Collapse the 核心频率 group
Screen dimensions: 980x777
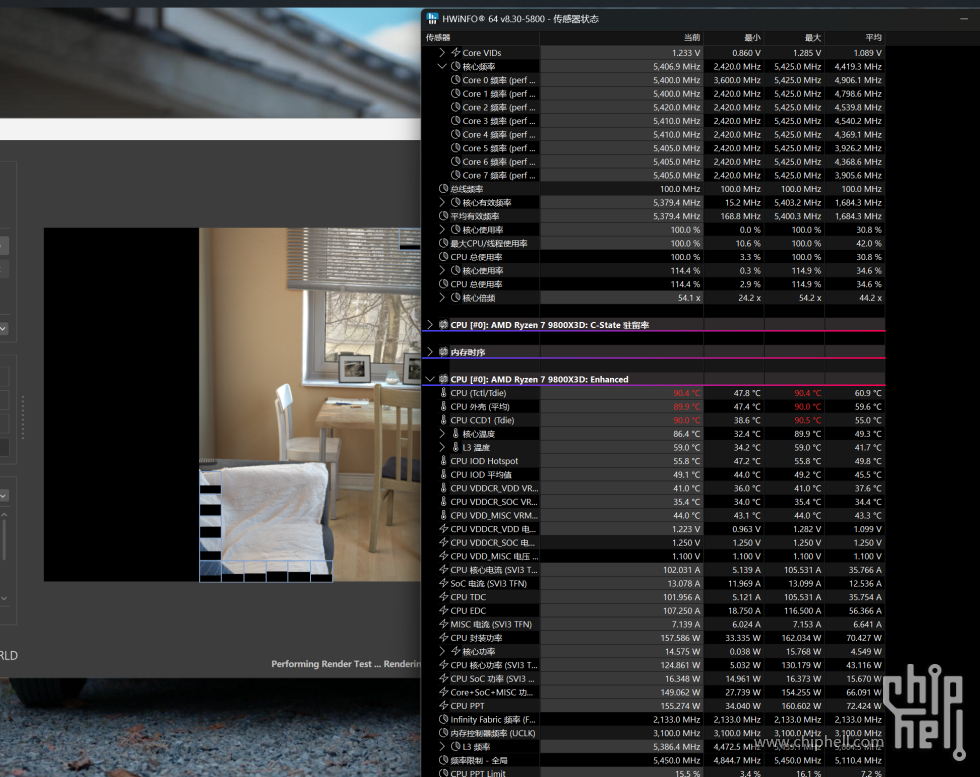(442, 66)
